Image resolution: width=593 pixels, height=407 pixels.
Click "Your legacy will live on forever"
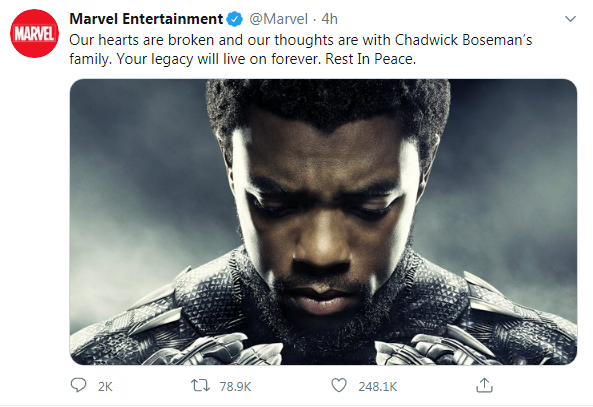(219, 59)
